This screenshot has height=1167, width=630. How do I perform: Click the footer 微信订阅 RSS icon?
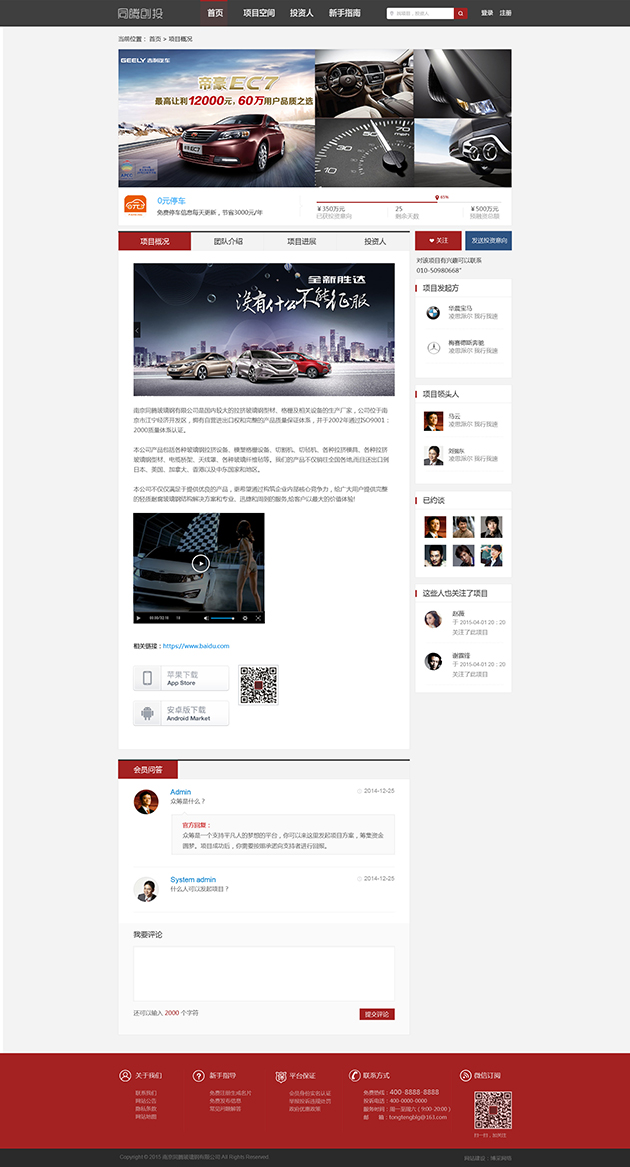pyautogui.click(x=465, y=1075)
